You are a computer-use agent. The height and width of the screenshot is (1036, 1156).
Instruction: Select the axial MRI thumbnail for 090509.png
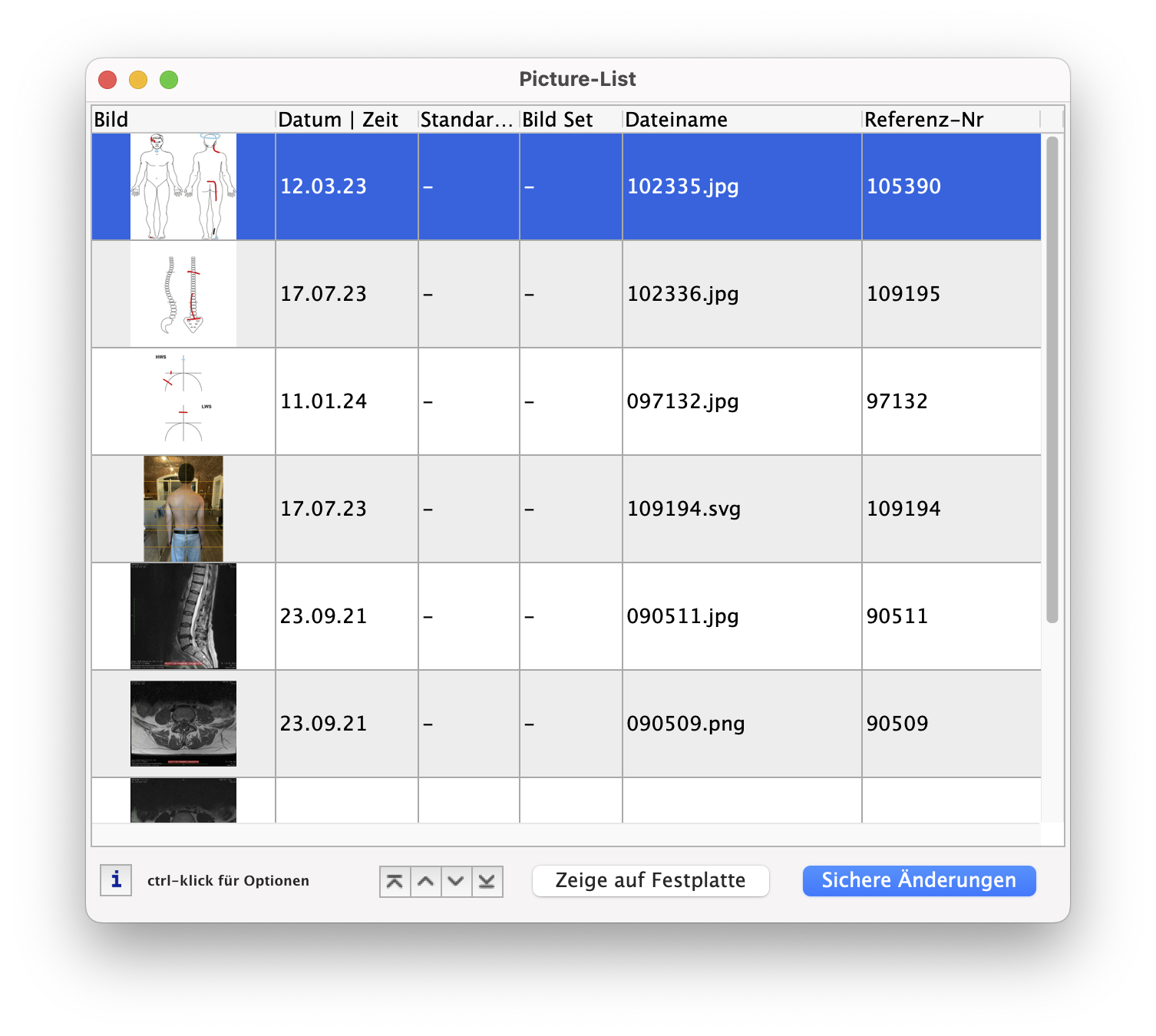183,724
